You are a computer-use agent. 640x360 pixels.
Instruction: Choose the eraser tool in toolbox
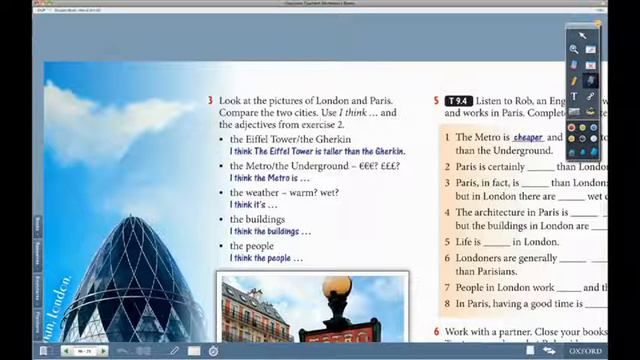click(x=574, y=65)
